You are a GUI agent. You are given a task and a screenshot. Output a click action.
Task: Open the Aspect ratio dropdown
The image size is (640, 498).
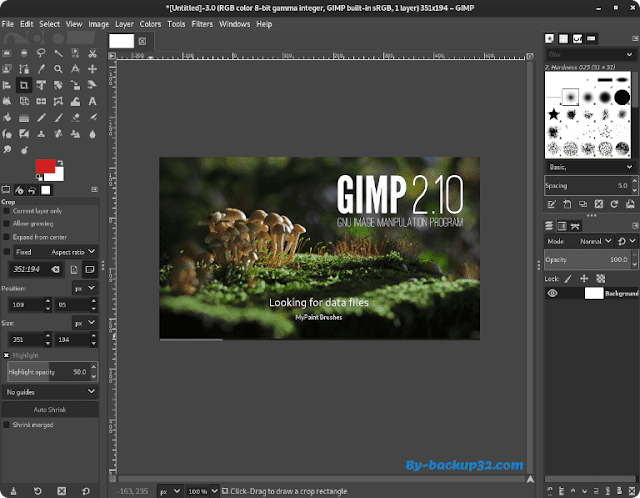pyautogui.click(x=56, y=252)
